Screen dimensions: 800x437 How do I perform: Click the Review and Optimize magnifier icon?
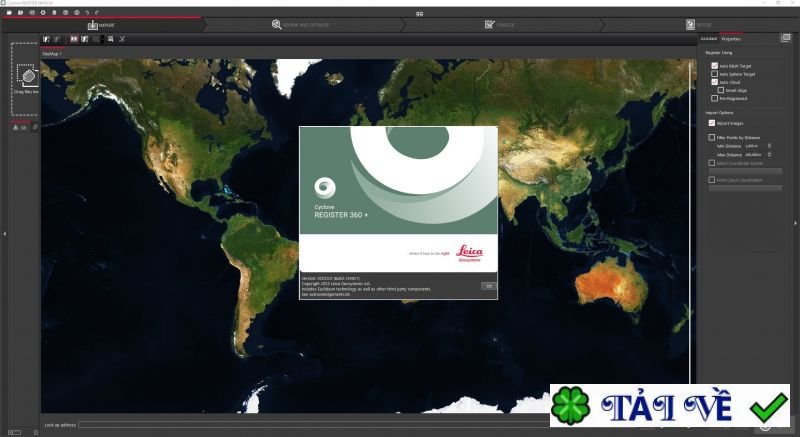tap(277, 24)
